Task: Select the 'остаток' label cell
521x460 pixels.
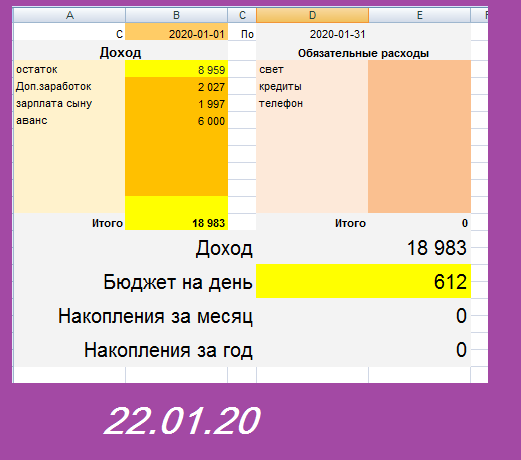Action: (x=69, y=69)
